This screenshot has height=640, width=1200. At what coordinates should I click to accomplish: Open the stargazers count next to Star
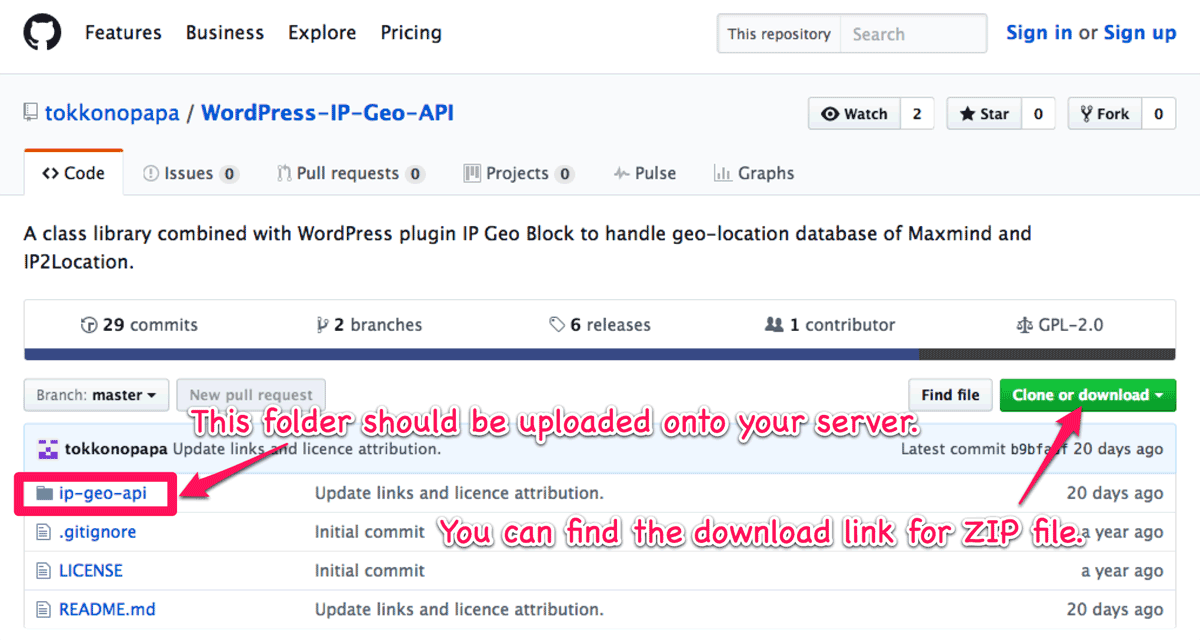tap(1038, 114)
